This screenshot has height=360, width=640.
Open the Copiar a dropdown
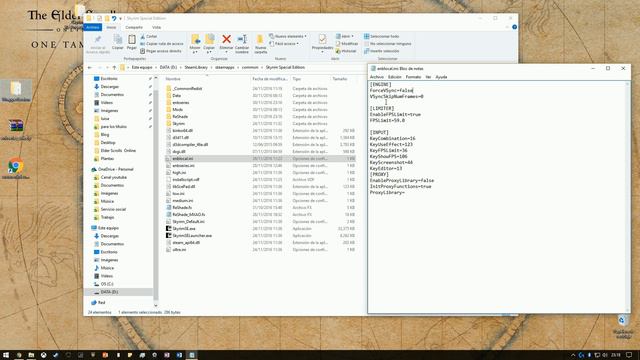[209, 44]
